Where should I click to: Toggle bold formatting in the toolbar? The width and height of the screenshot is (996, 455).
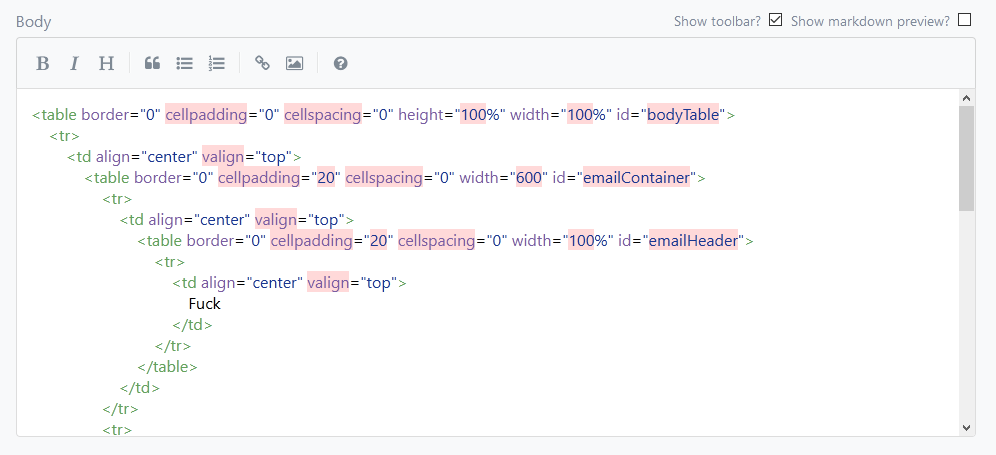[42, 64]
